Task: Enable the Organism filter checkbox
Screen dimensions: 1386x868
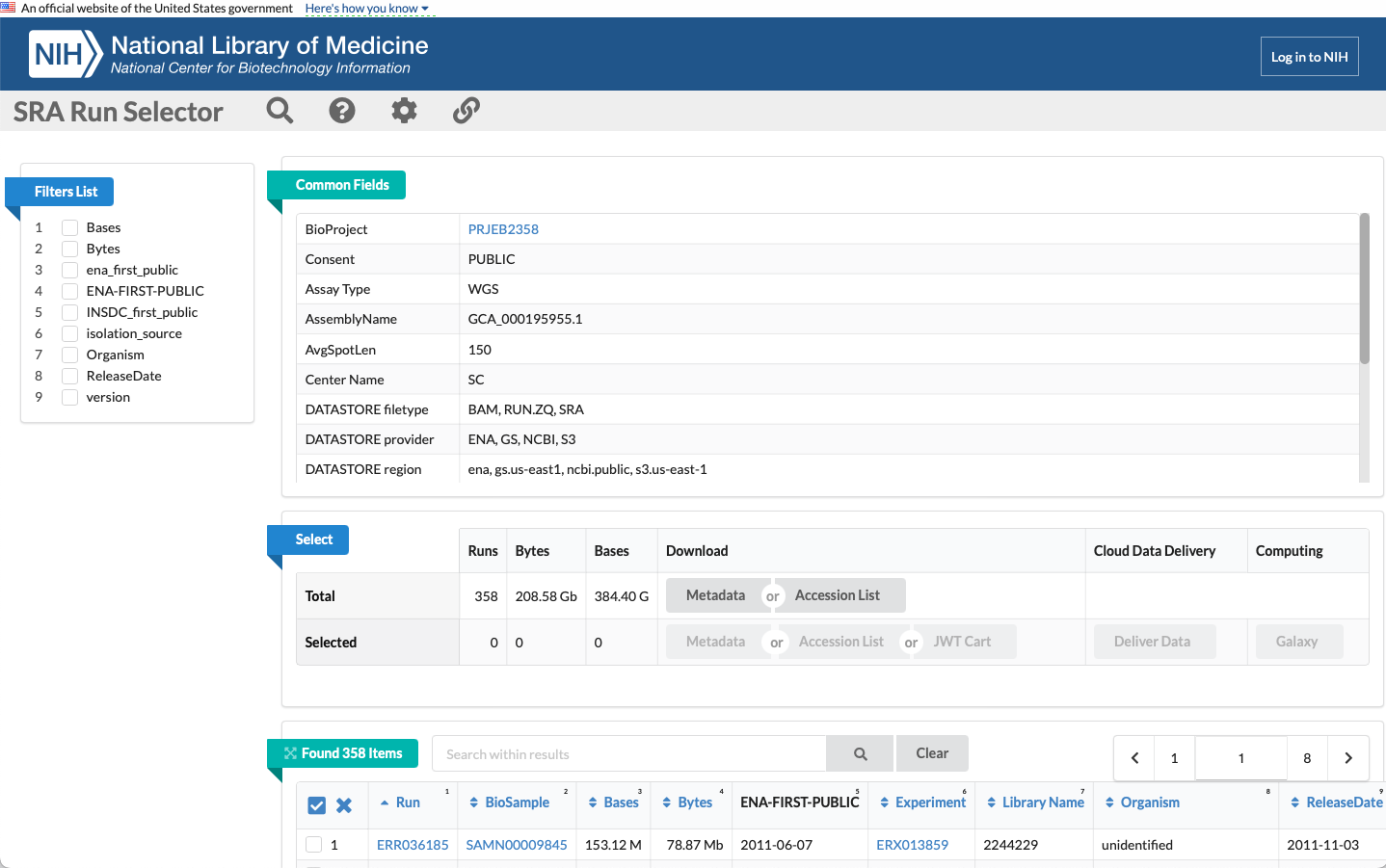Action: pyautogui.click(x=70, y=355)
